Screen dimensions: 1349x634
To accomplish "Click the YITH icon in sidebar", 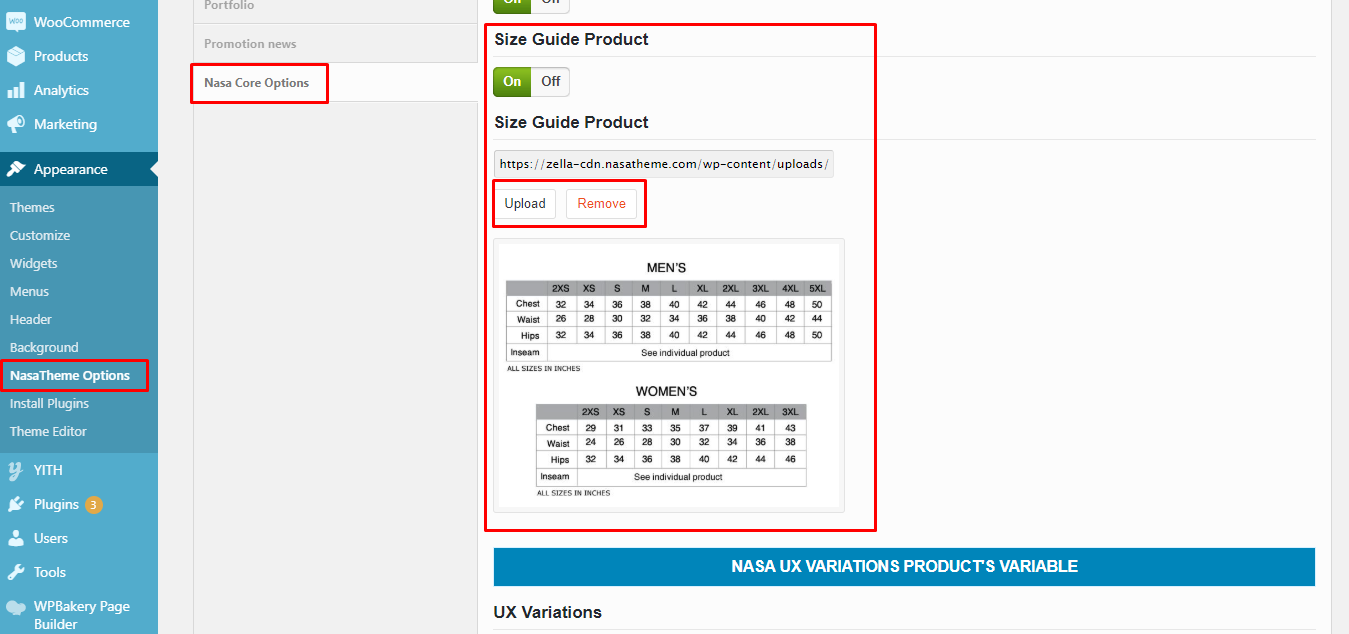I will coord(16,470).
